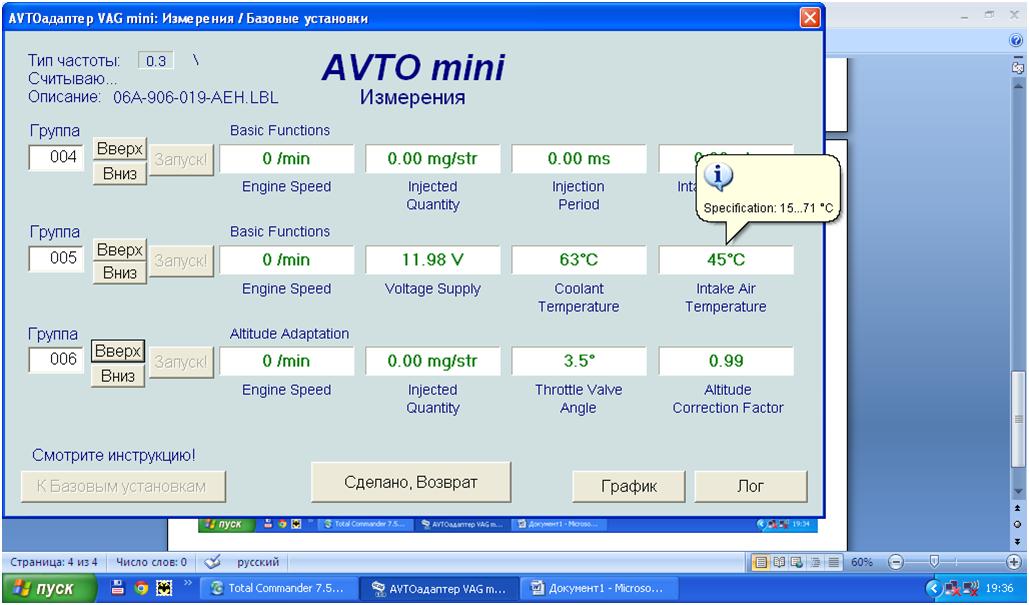Click the info icon in tooltip balloon
The width and height of the screenshot is (1029, 605).
click(718, 178)
